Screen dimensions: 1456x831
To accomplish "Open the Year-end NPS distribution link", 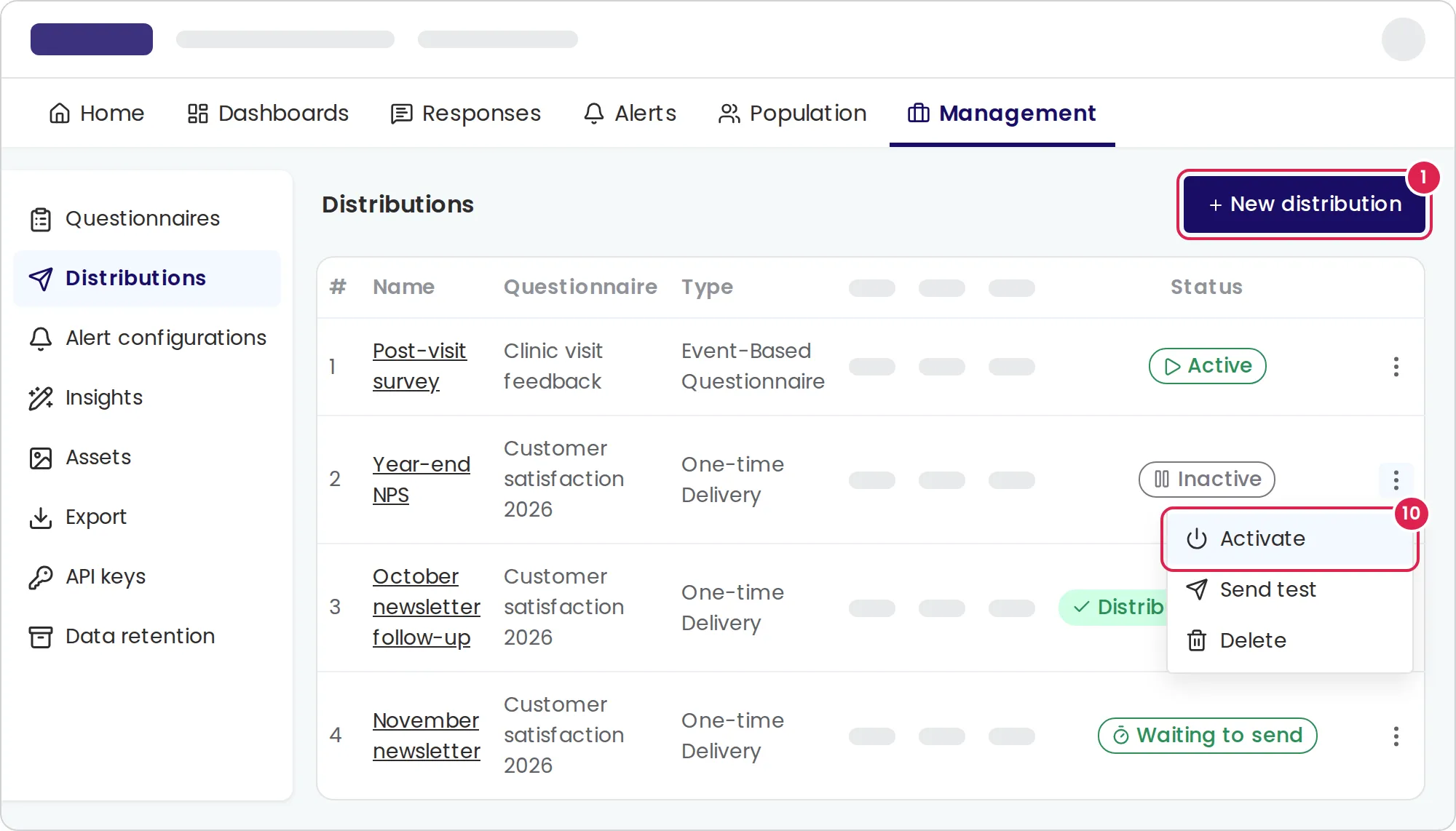I will 422,480.
